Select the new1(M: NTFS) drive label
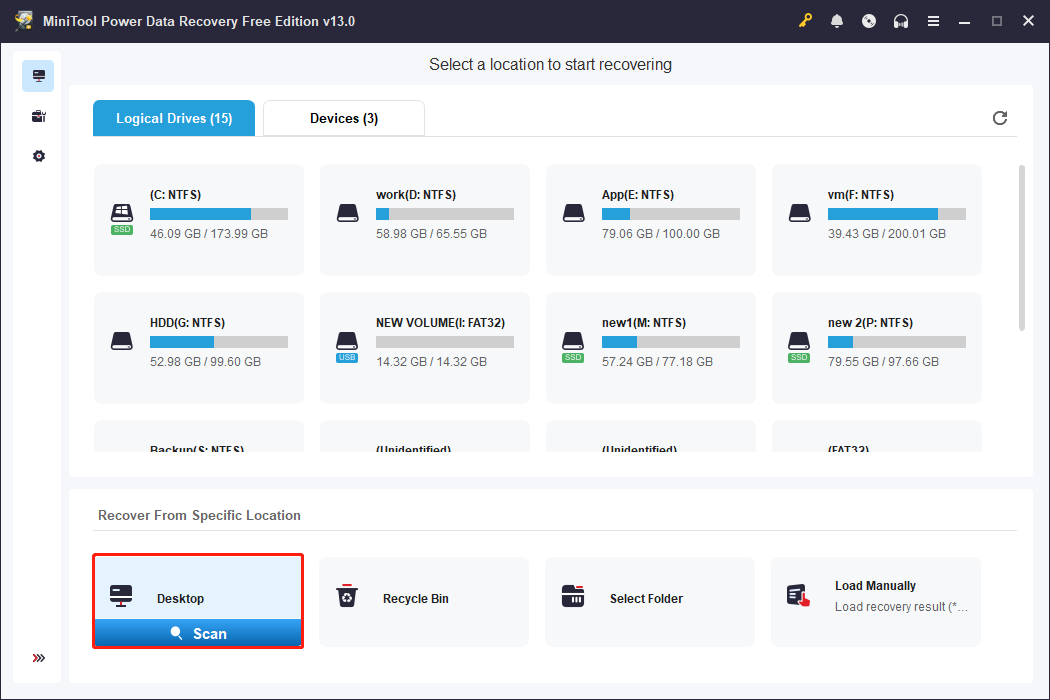Screen dimensions: 1050x700 pyautogui.click(x=644, y=322)
